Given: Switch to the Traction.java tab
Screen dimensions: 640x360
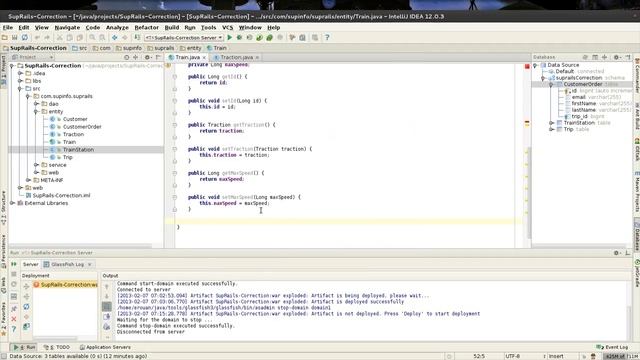Looking at the screenshot, I should coord(237,58).
